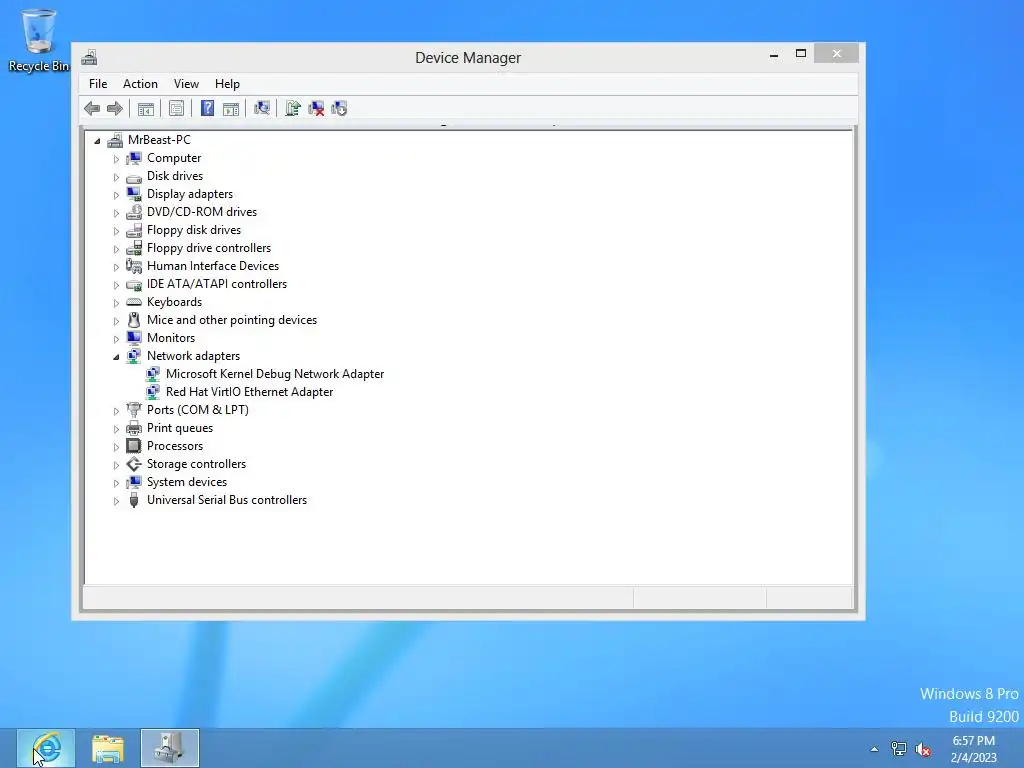Click the blue question mark Help icon
This screenshot has height=768, width=1024.
tap(207, 108)
